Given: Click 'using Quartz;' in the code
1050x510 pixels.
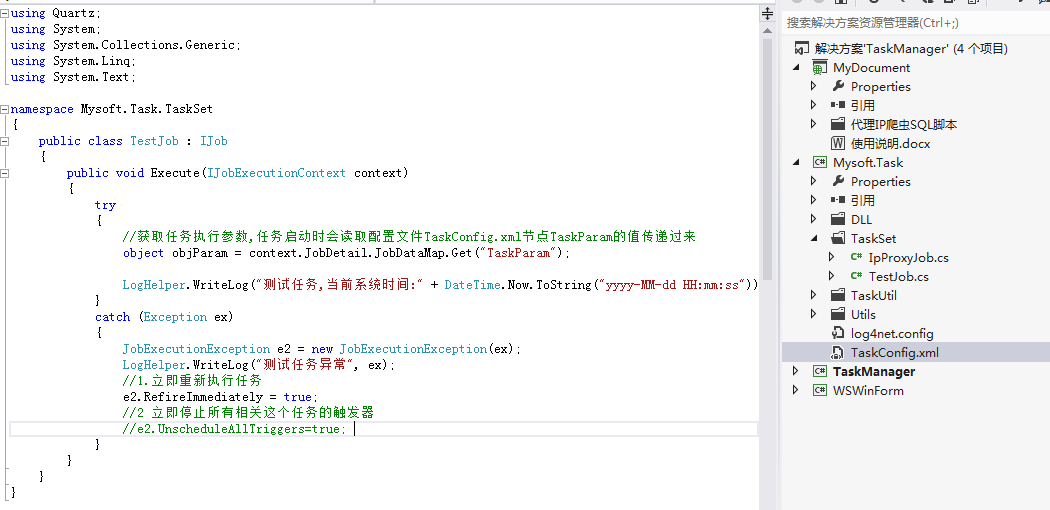Looking at the screenshot, I should [57, 13].
